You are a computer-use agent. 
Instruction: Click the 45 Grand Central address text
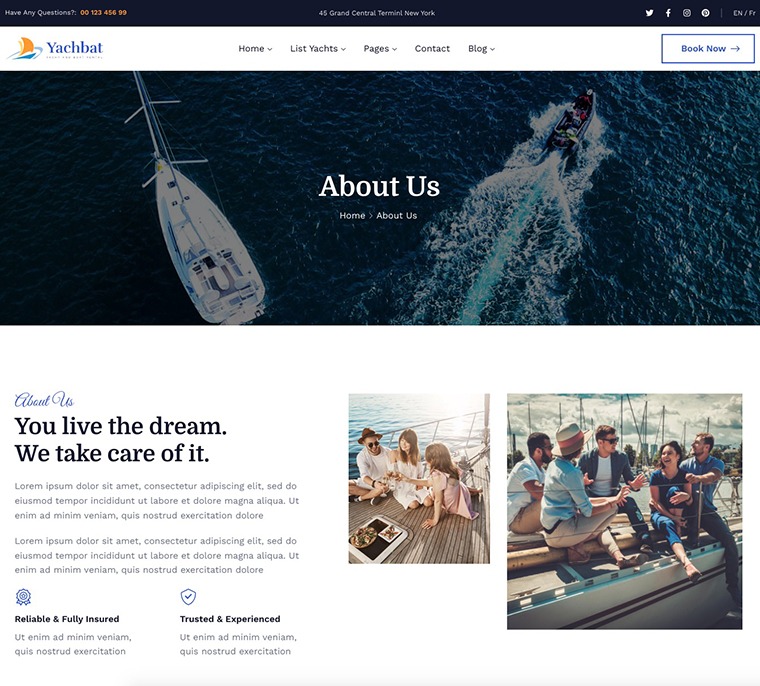[376, 13]
